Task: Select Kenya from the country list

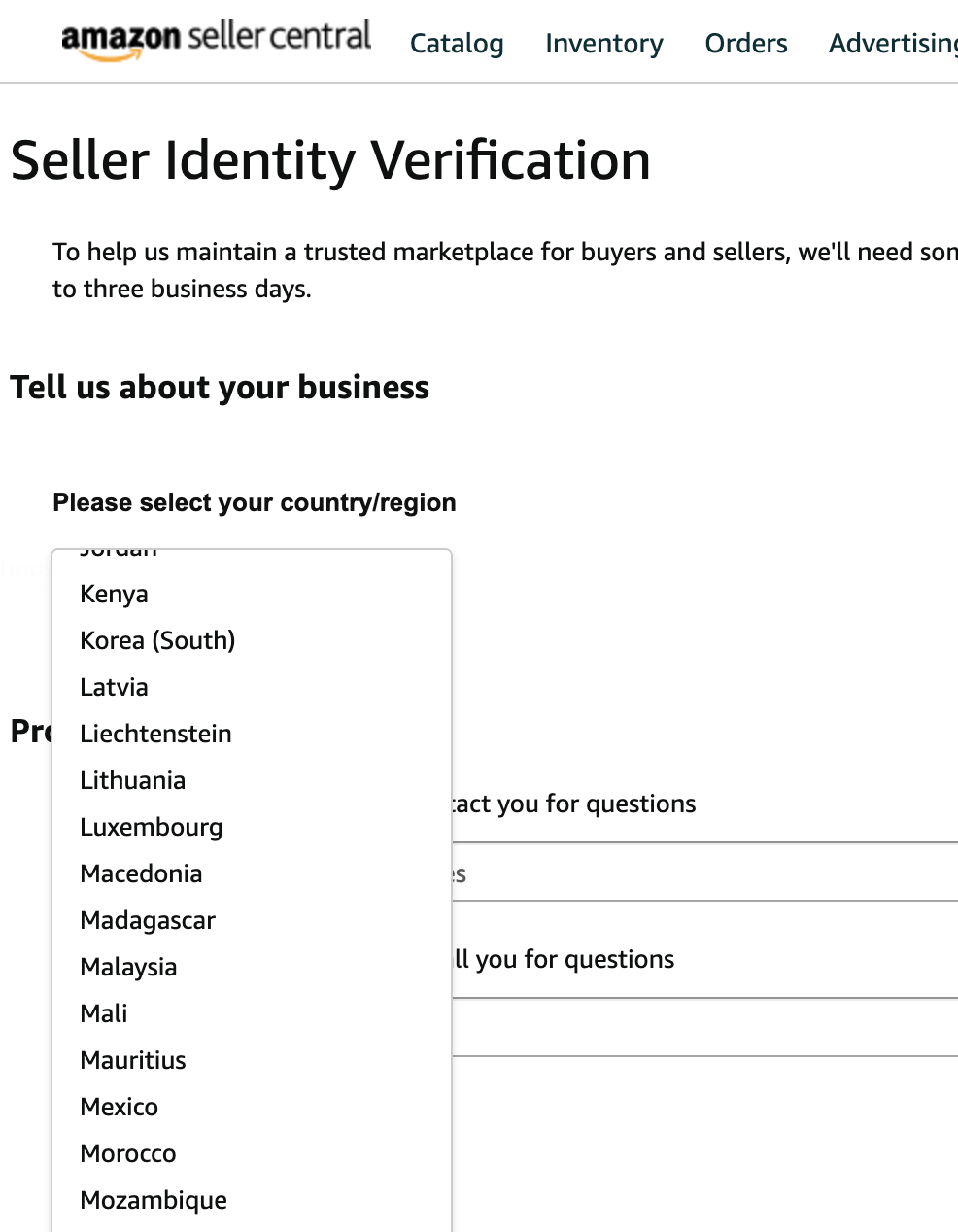Action: pyautogui.click(x=115, y=594)
